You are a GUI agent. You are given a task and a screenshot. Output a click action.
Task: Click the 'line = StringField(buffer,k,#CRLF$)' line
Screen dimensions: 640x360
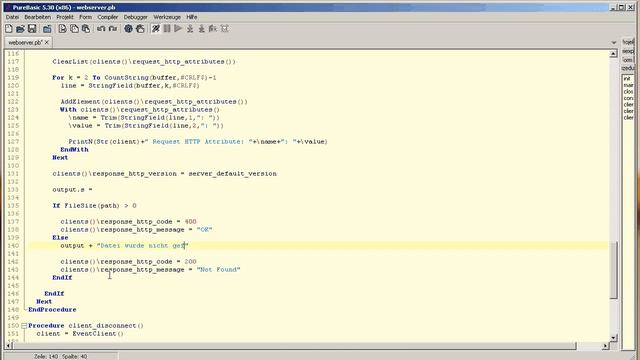130,86
